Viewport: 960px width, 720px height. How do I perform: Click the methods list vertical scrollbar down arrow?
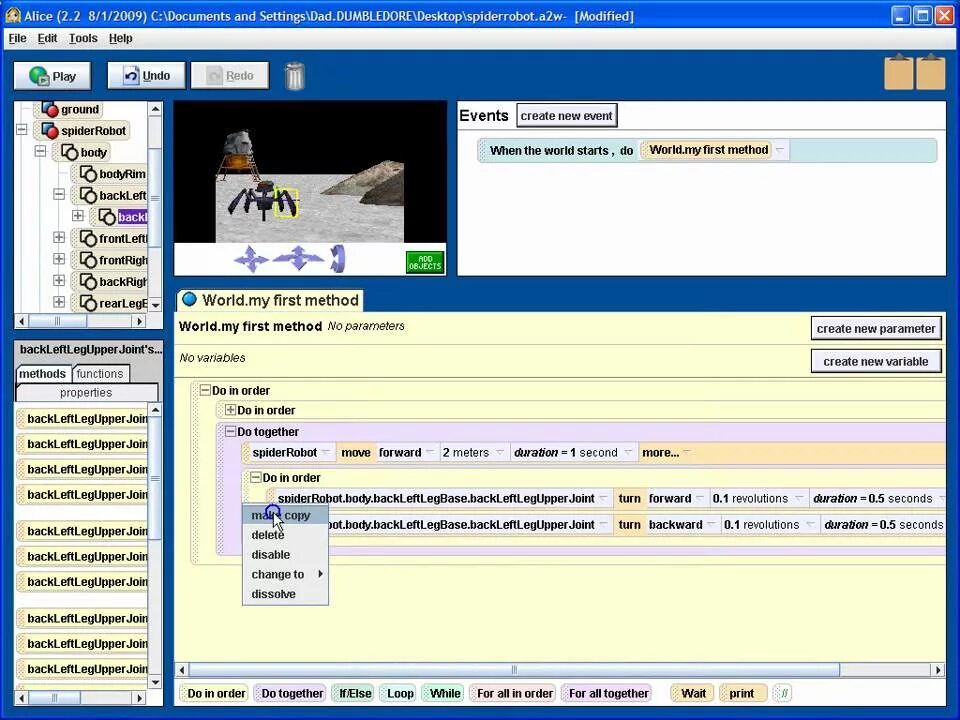click(x=156, y=682)
